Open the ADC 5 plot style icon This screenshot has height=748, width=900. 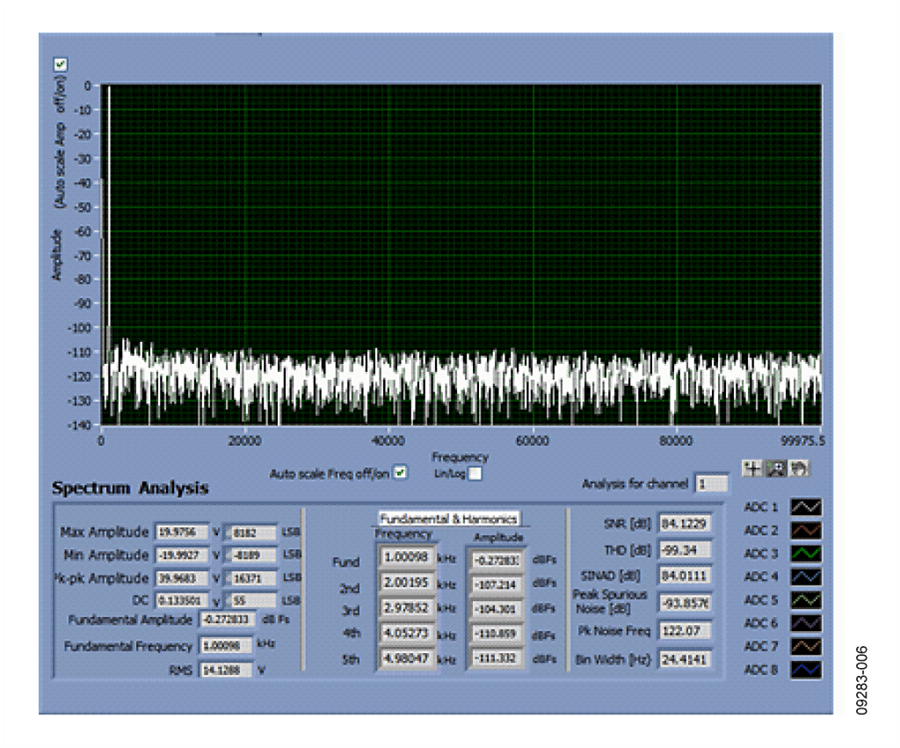click(x=806, y=600)
